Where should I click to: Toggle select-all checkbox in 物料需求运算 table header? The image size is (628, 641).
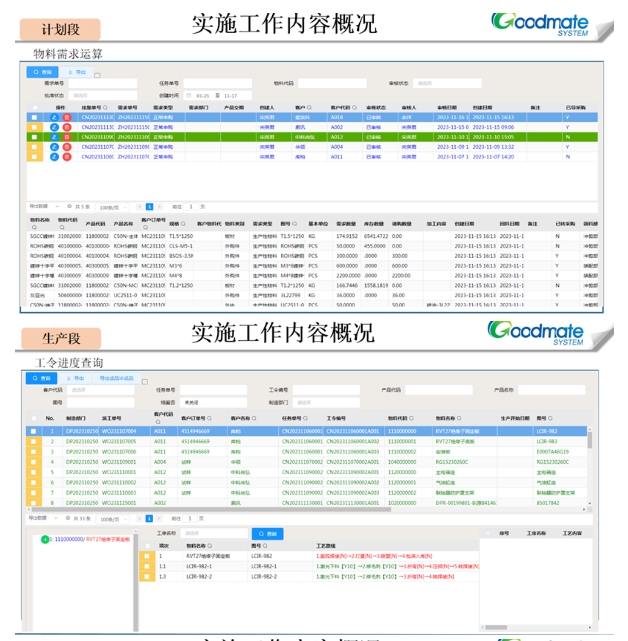[x=33, y=106]
